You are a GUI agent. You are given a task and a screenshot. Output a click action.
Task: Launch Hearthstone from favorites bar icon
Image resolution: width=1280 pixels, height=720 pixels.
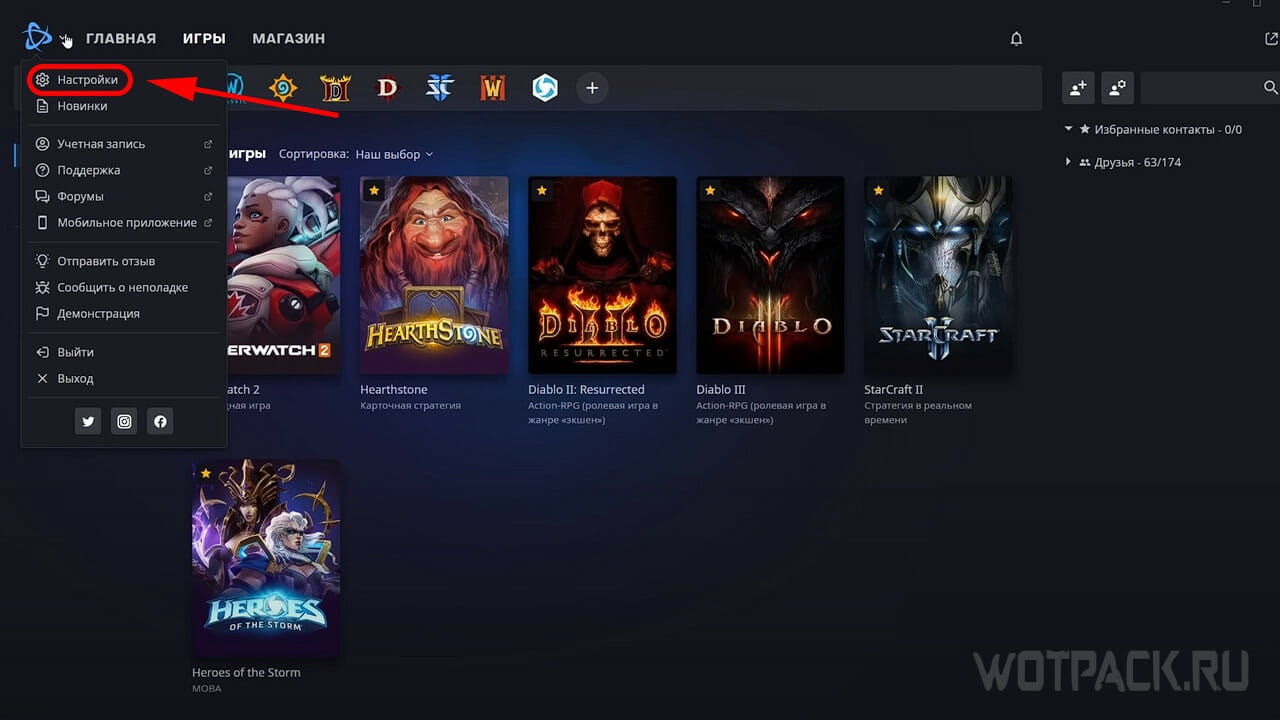pos(283,88)
